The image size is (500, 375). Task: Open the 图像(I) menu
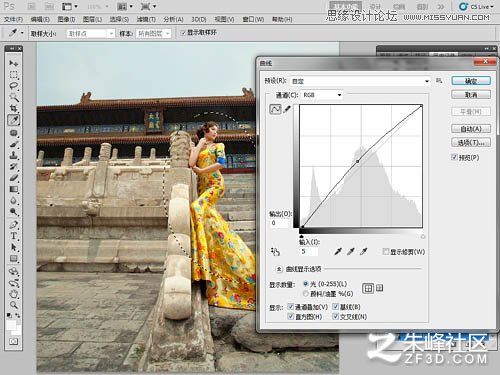[x=66, y=19]
